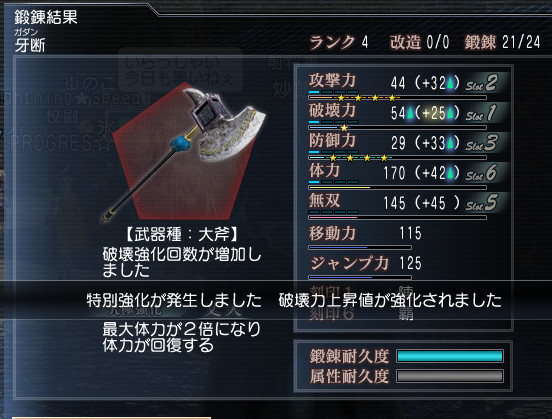The width and height of the screenshot is (552, 419).
Task: Click the Slot 1 badge beside 破壊力
Action: tap(481, 113)
